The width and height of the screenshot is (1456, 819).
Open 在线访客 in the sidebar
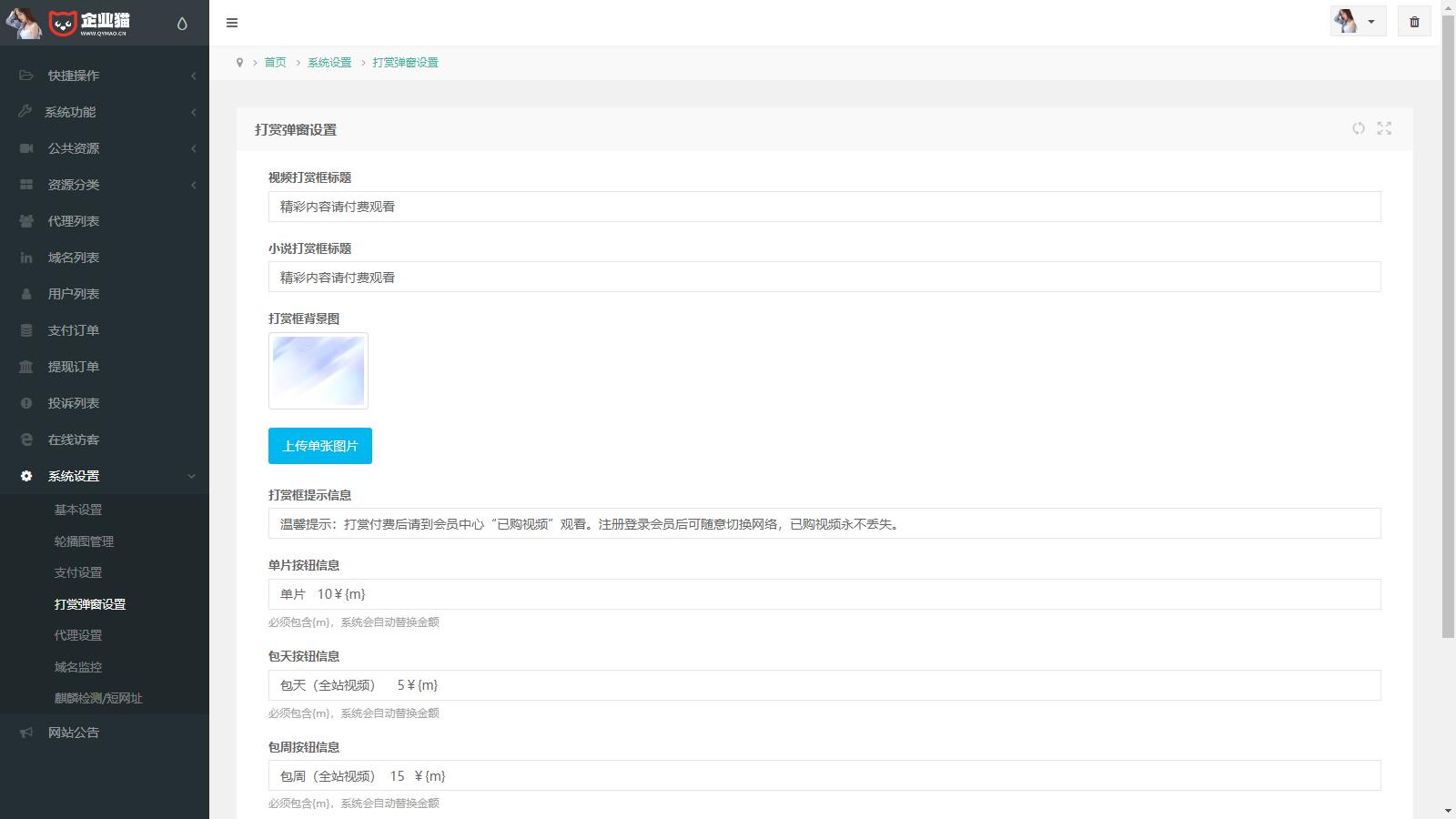pos(73,440)
